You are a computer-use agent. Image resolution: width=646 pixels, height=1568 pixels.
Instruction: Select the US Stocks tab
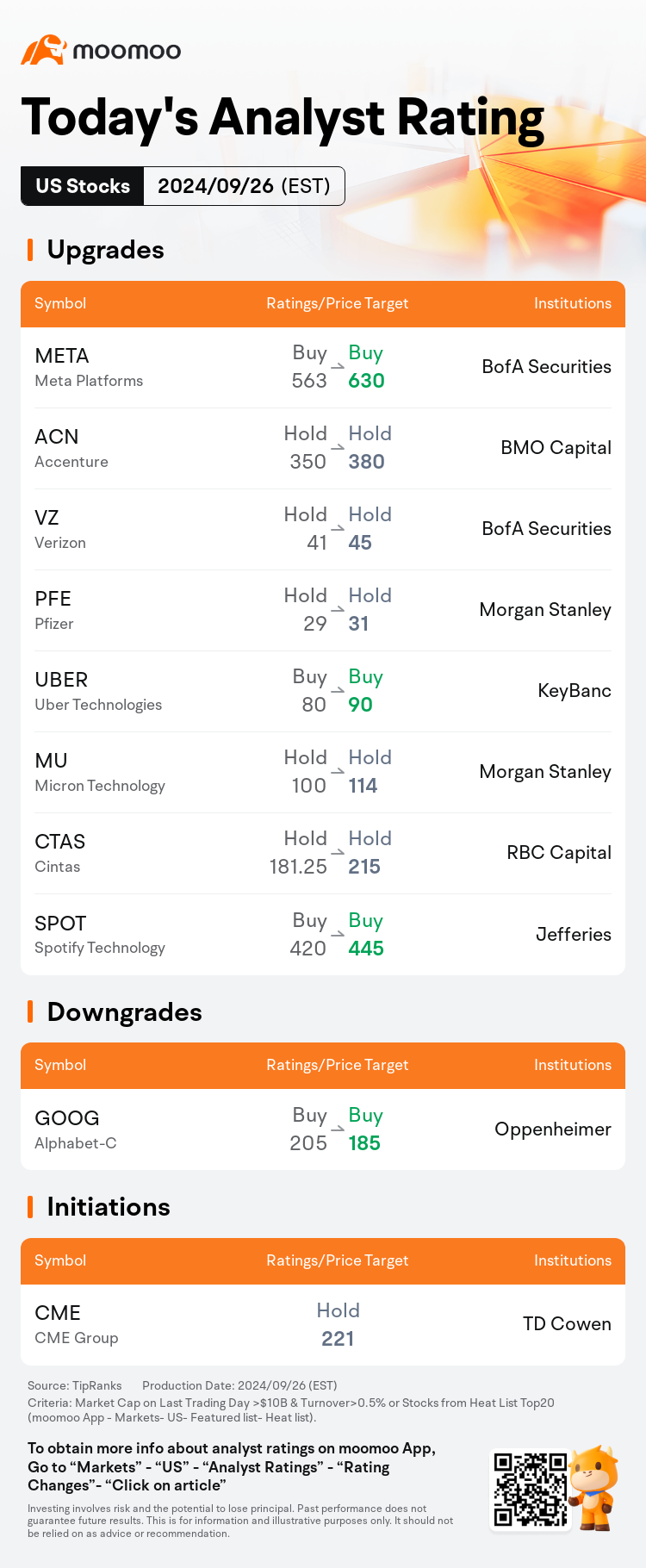[83, 186]
